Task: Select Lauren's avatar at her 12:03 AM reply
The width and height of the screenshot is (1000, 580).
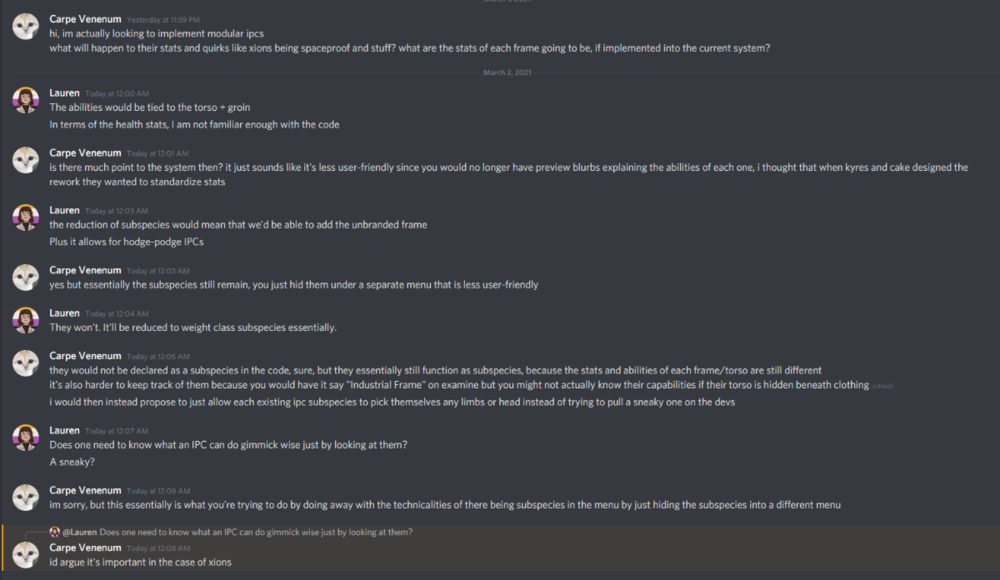Action: [x=25, y=218]
